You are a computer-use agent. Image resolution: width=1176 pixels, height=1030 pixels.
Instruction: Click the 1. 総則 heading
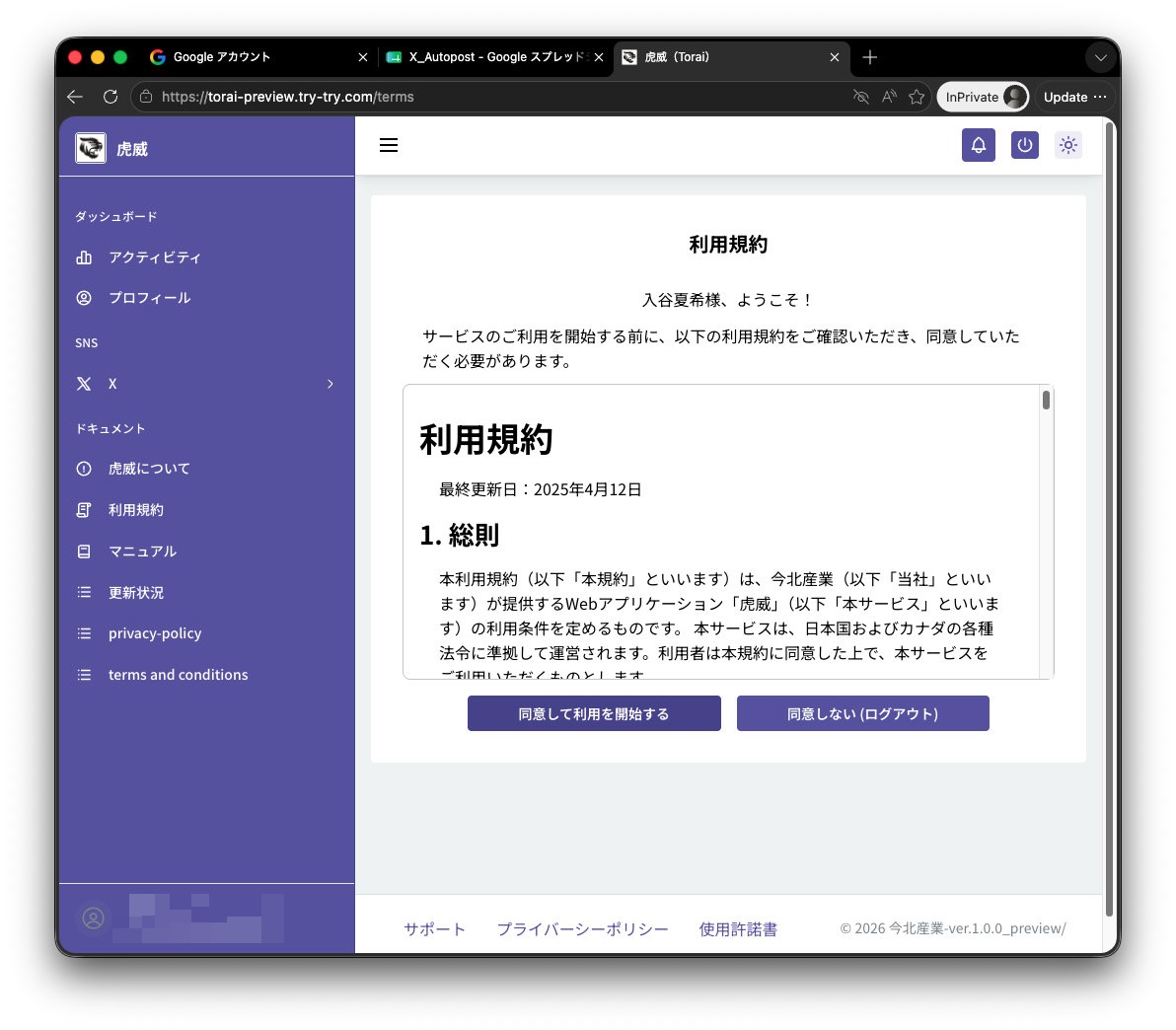(459, 535)
